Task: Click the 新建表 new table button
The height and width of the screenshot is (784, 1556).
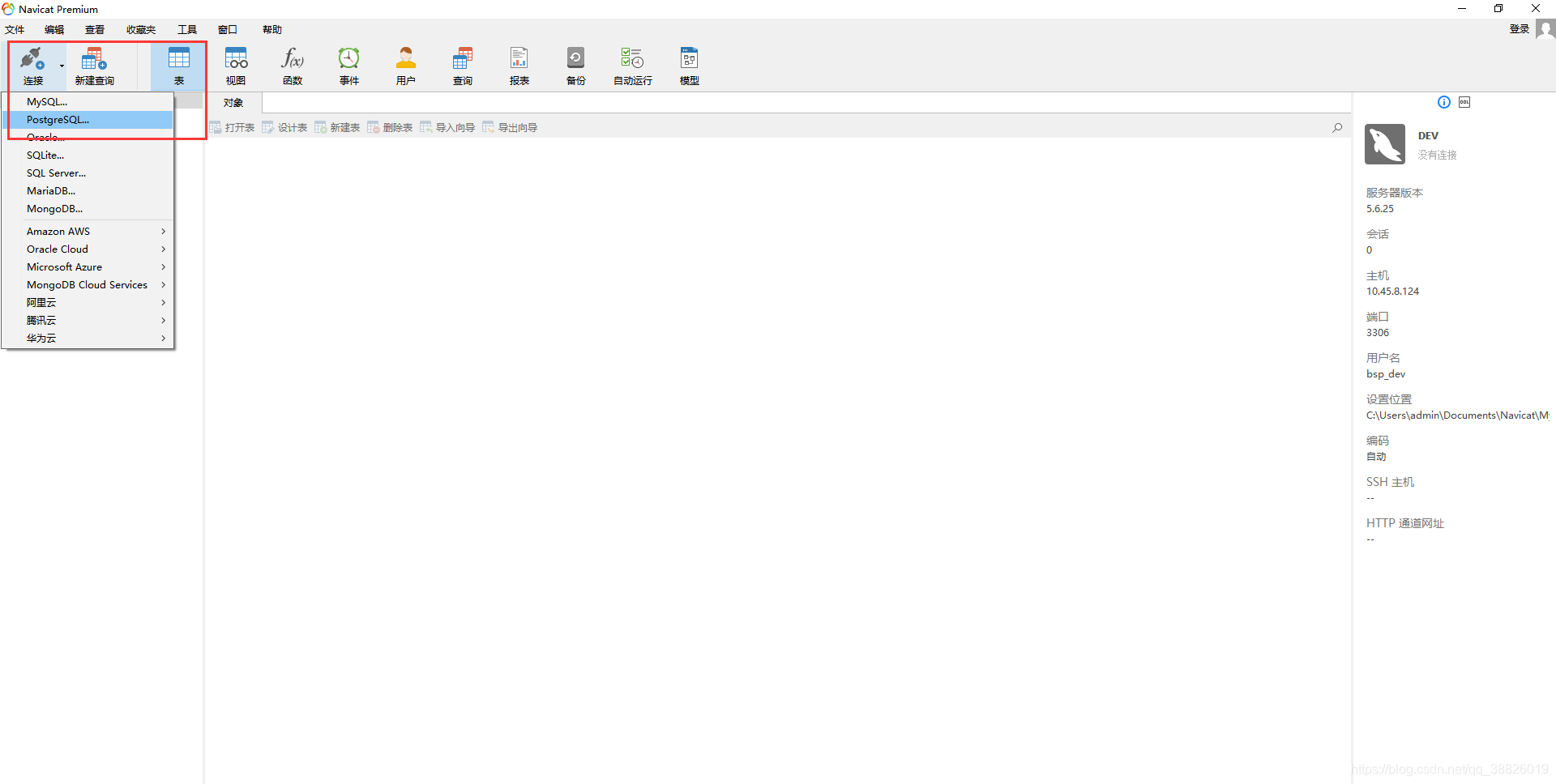Action: [x=337, y=127]
